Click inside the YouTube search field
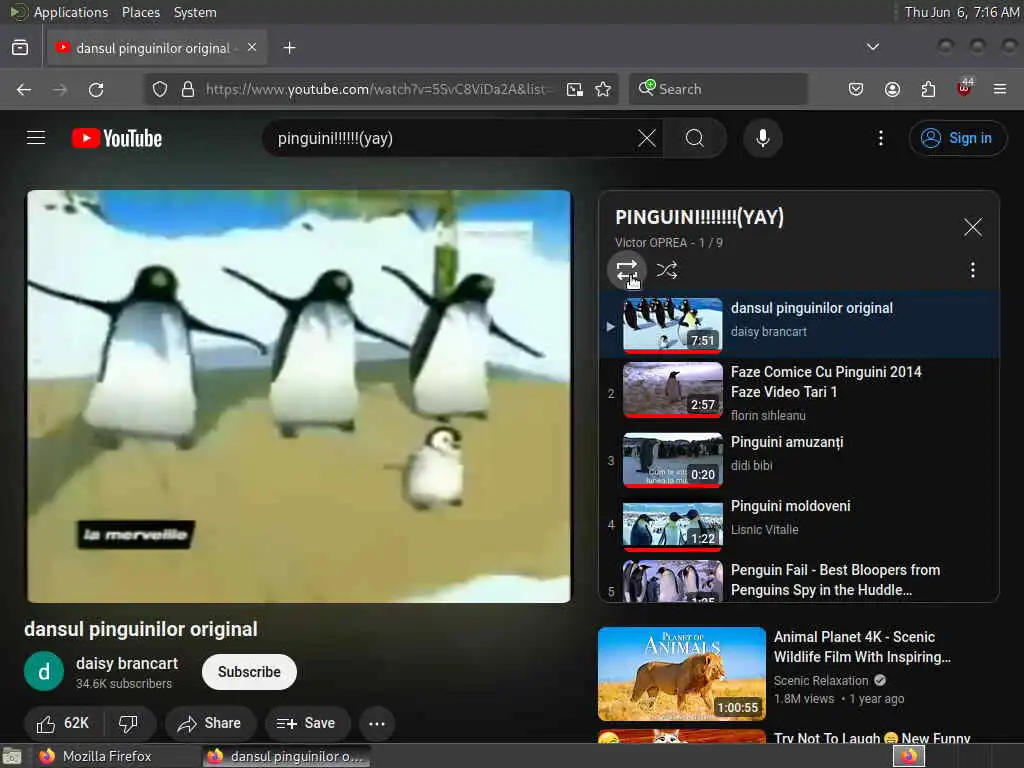This screenshot has height=768, width=1024. [451, 138]
